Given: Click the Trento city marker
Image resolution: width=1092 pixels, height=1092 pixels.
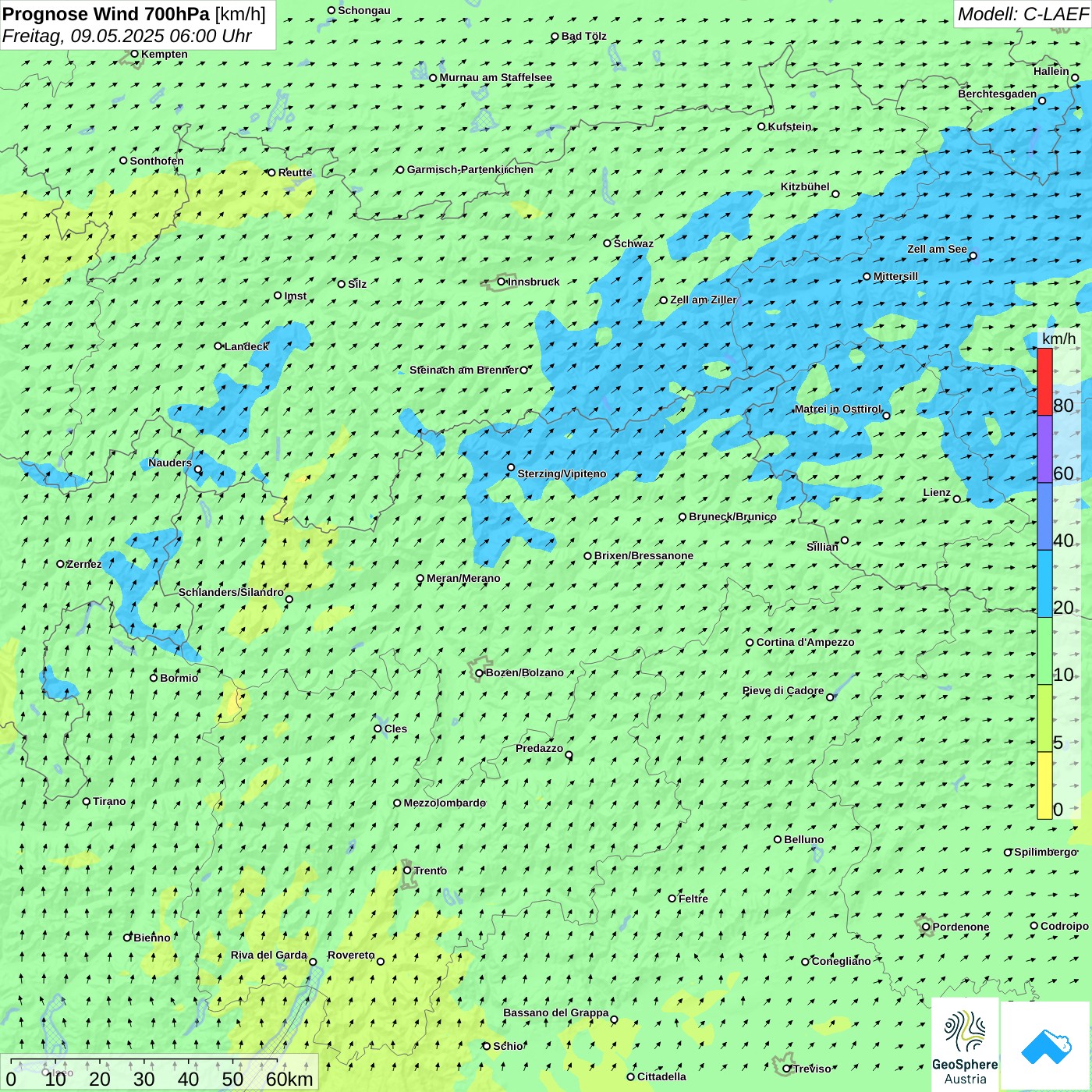Looking at the screenshot, I should 407,870.
